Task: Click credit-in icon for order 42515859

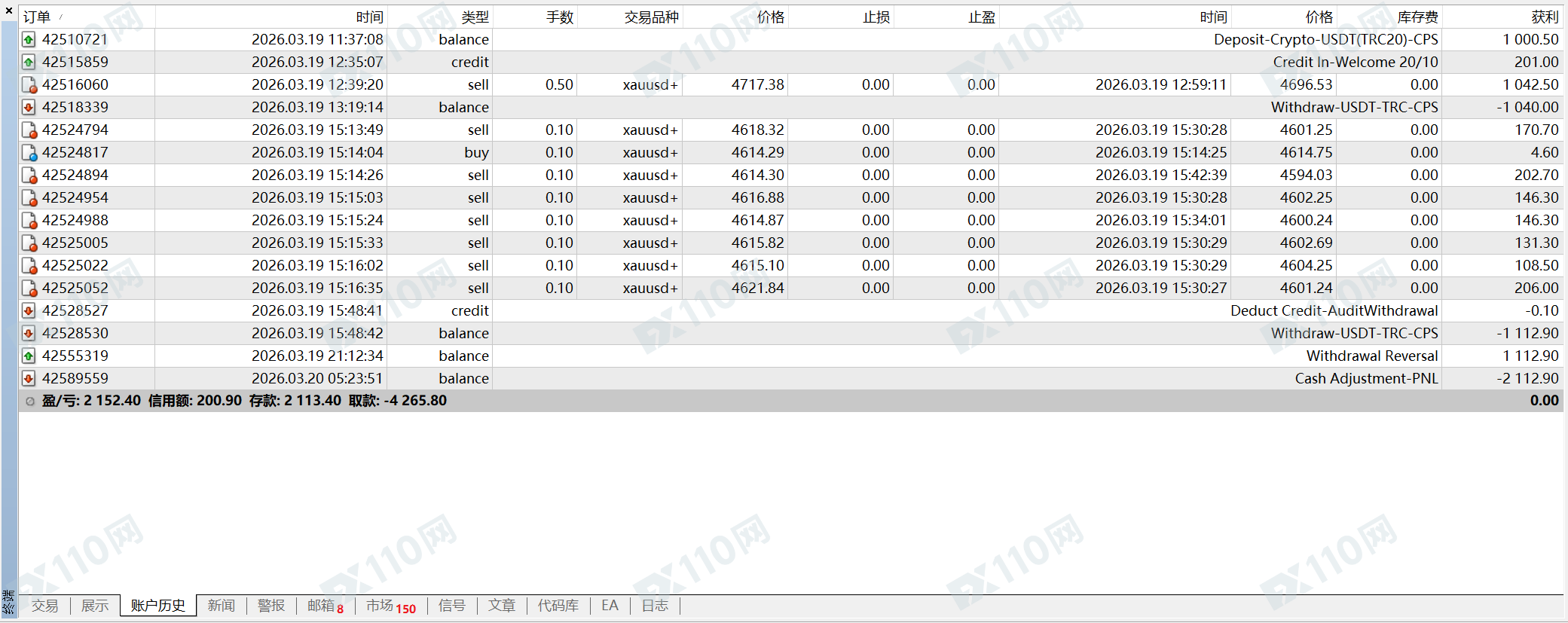Action: [29, 63]
